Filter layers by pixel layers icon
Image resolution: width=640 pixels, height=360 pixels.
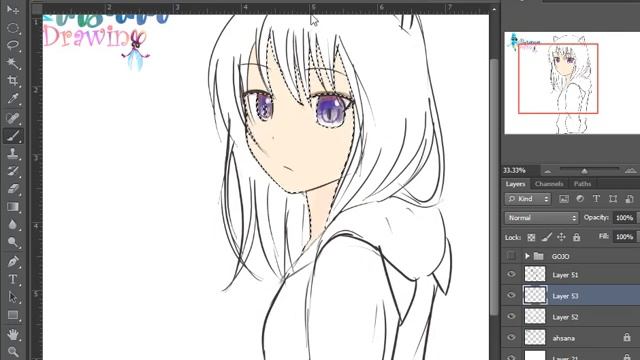click(x=564, y=199)
